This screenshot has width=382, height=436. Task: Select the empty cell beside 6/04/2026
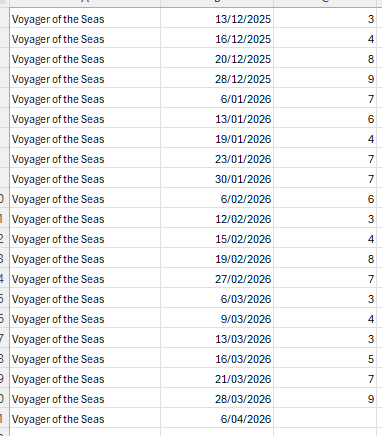325,418
